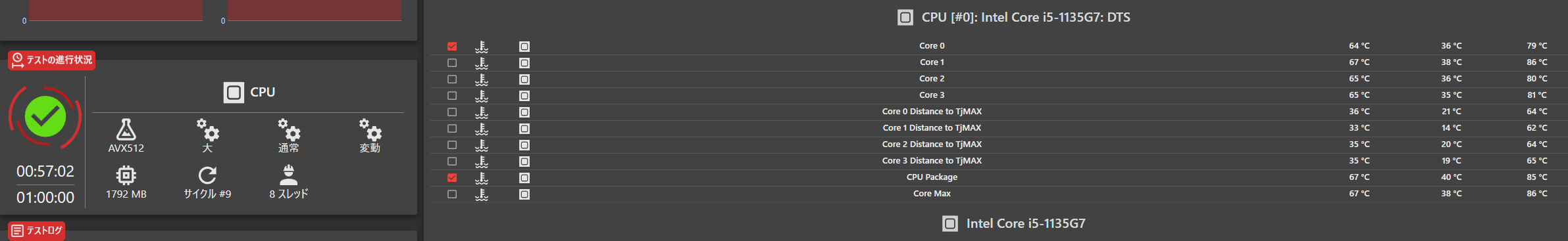Click the green test status checkmark
Image resolution: width=1568 pixels, height=241 pixels.
[x=45, y=117]
